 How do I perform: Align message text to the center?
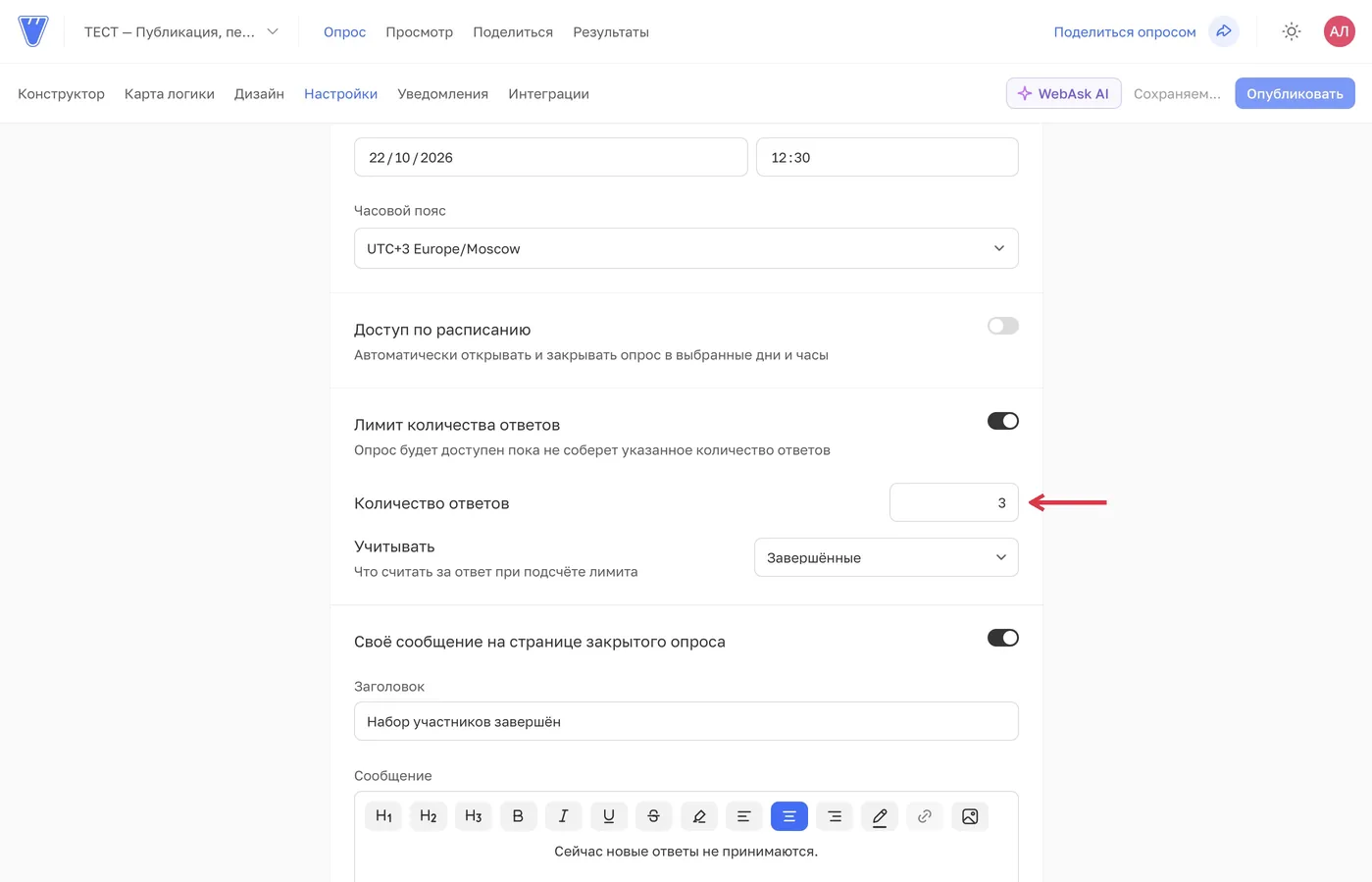(x=789, y=816)
